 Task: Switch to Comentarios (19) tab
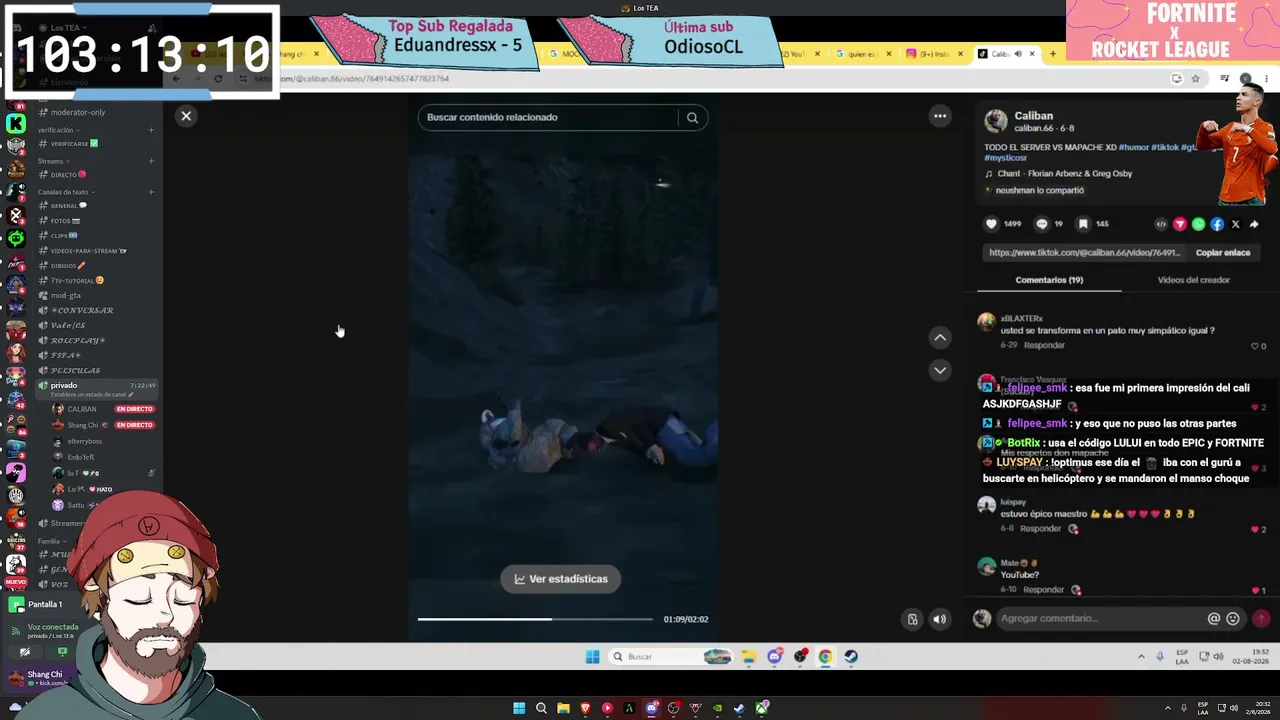click(1049, 280)
